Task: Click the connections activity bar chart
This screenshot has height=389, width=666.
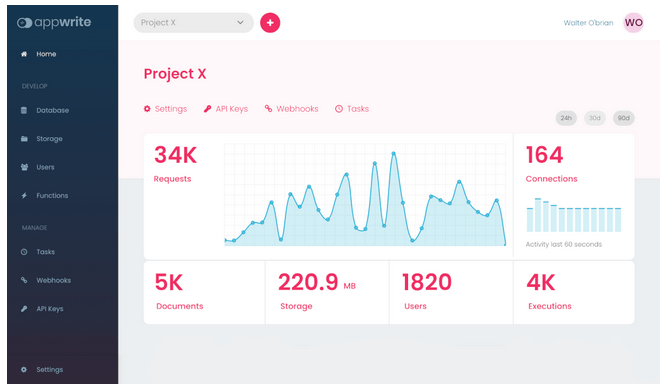Action: click(574, 214)
